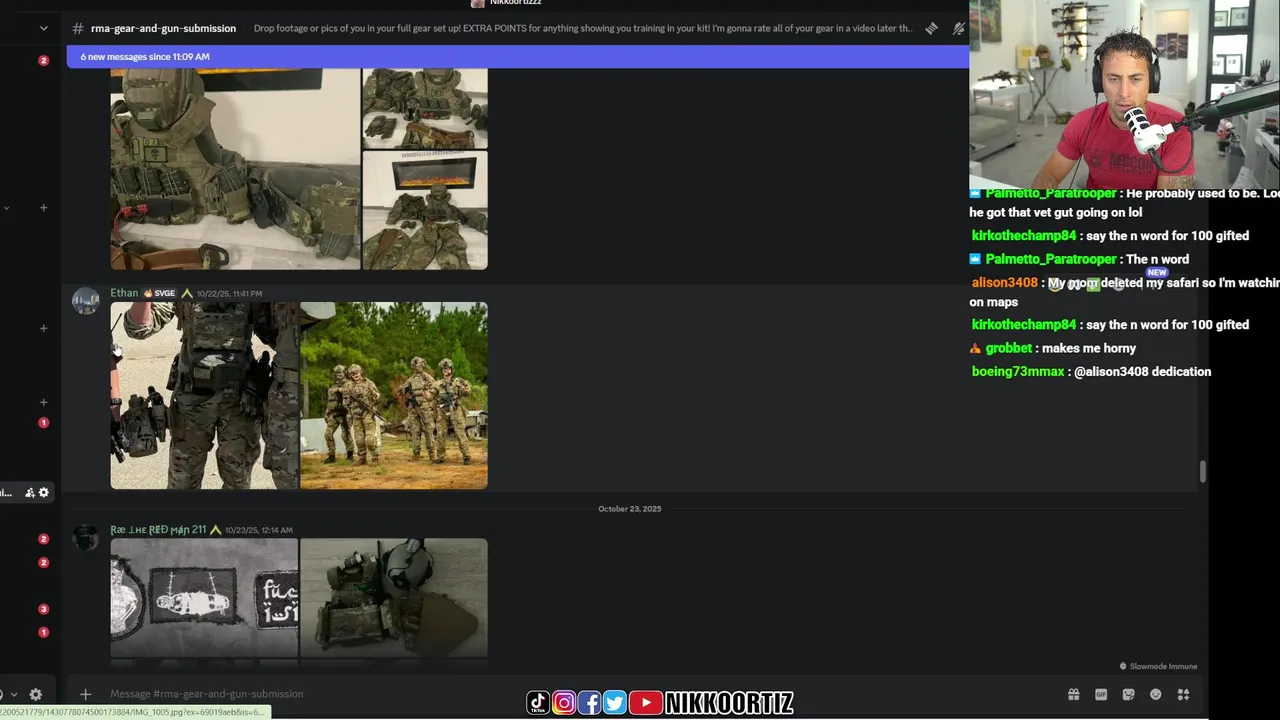Open the sticker picker
The image size is (1280, 720).
click(1128, 694)
